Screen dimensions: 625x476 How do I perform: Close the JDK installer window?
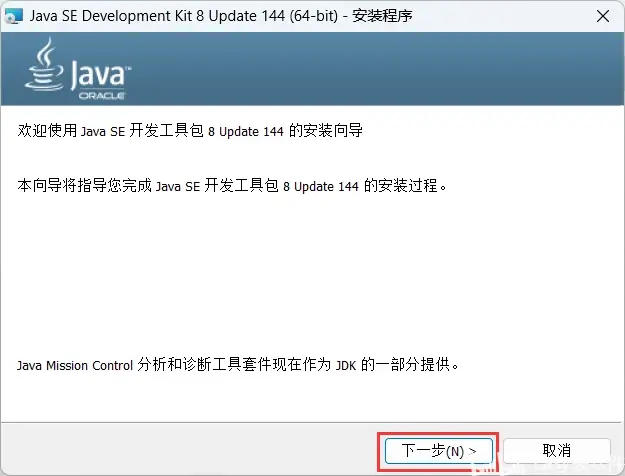(603, 16)
